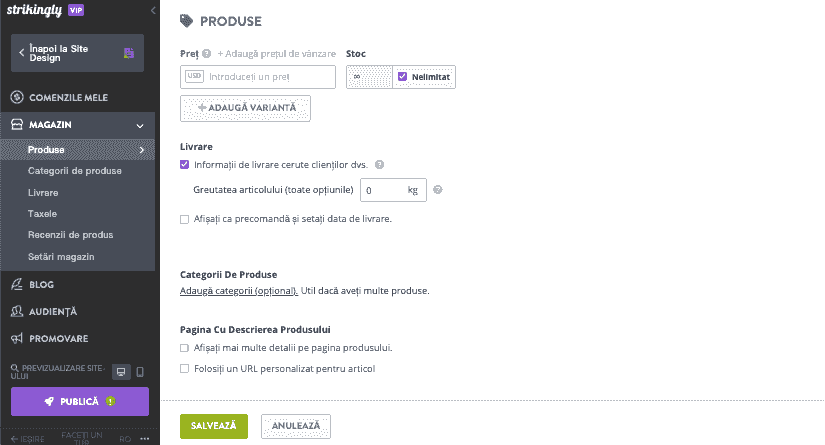Viewport: 825px width, 445px height.
Task: Switch to desktop preview icon
Action: click(x=121, y=372)
